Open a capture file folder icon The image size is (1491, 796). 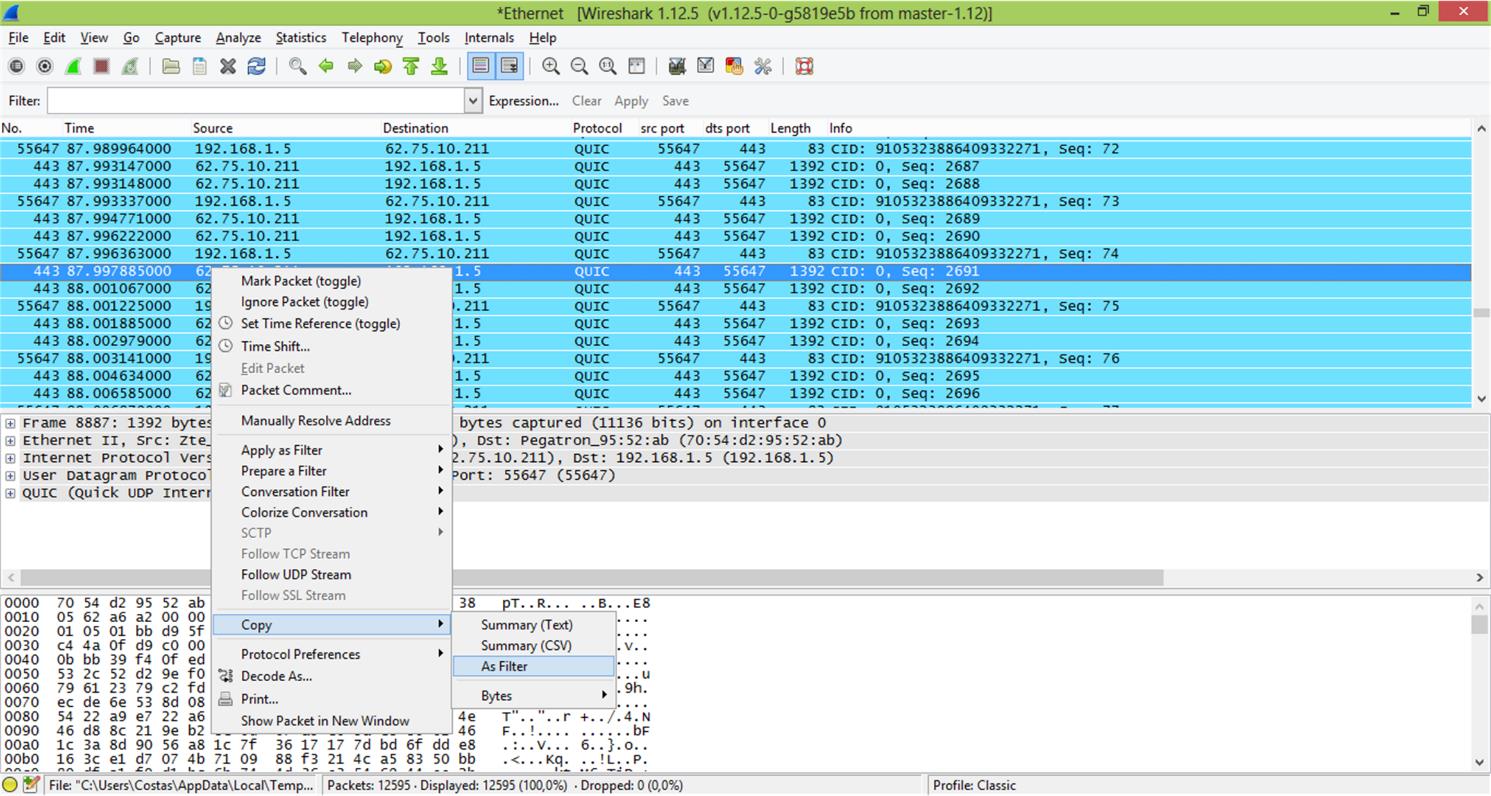171,66
